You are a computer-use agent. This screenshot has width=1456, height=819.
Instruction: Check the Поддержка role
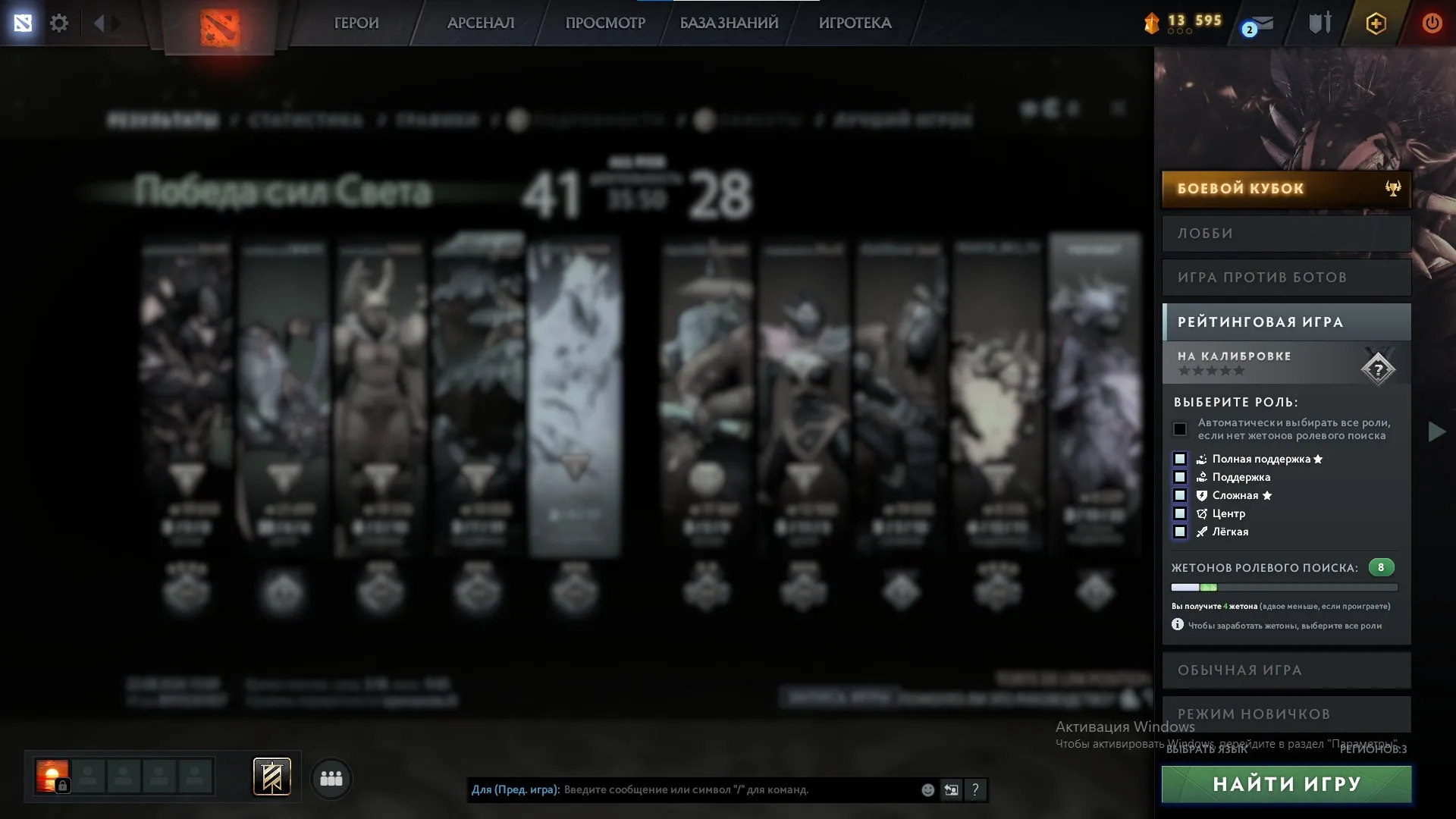(x=1180, y=477)
